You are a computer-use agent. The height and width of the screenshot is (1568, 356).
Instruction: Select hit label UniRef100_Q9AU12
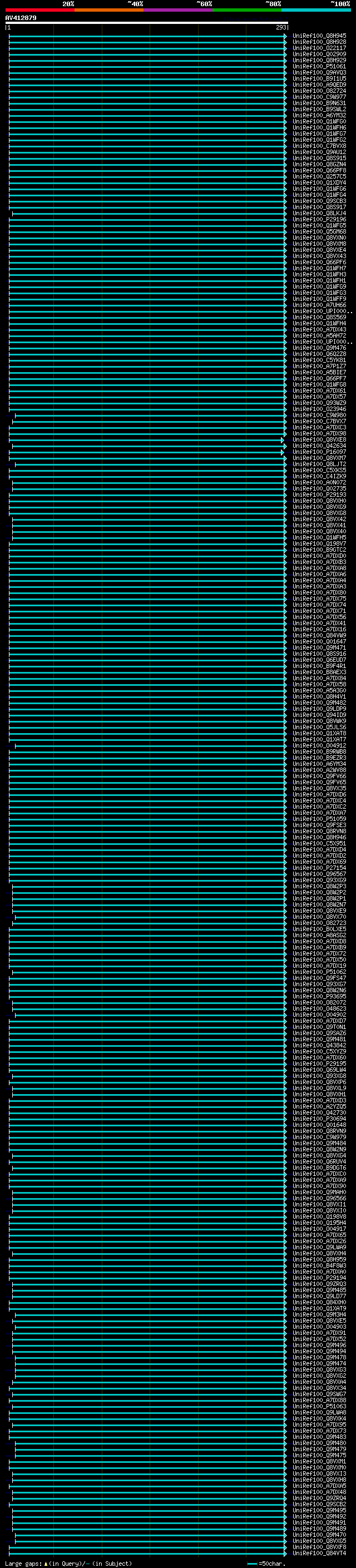[x=319, y=152]
